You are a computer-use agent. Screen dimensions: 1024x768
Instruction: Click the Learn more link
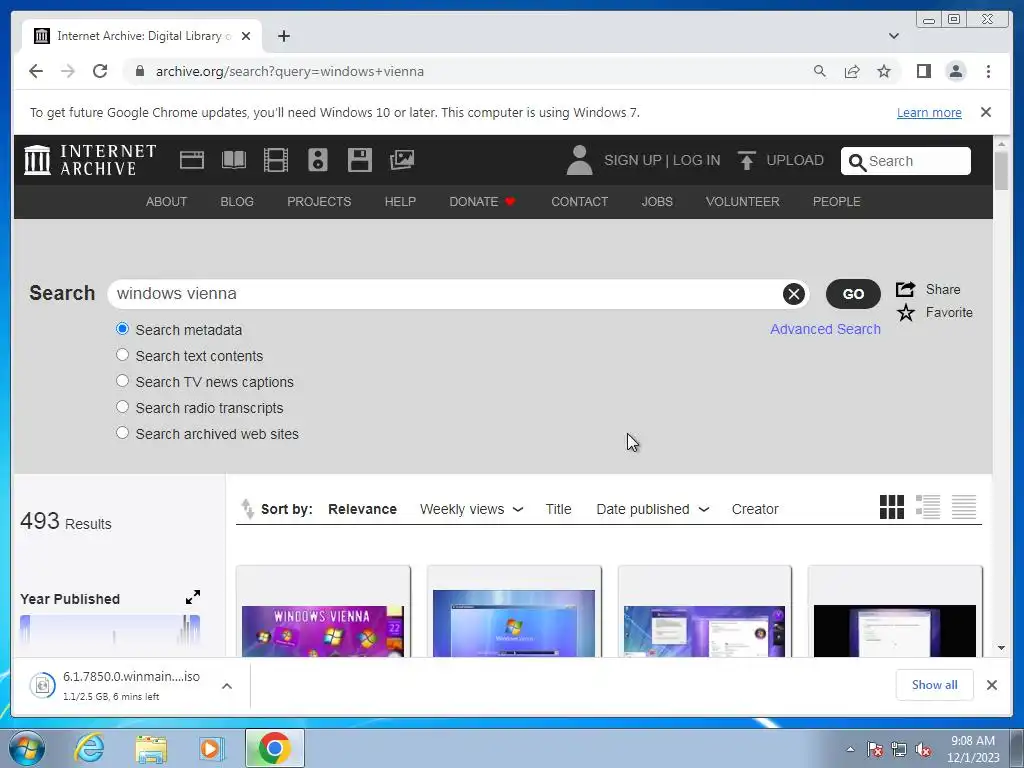coord(929,112)
